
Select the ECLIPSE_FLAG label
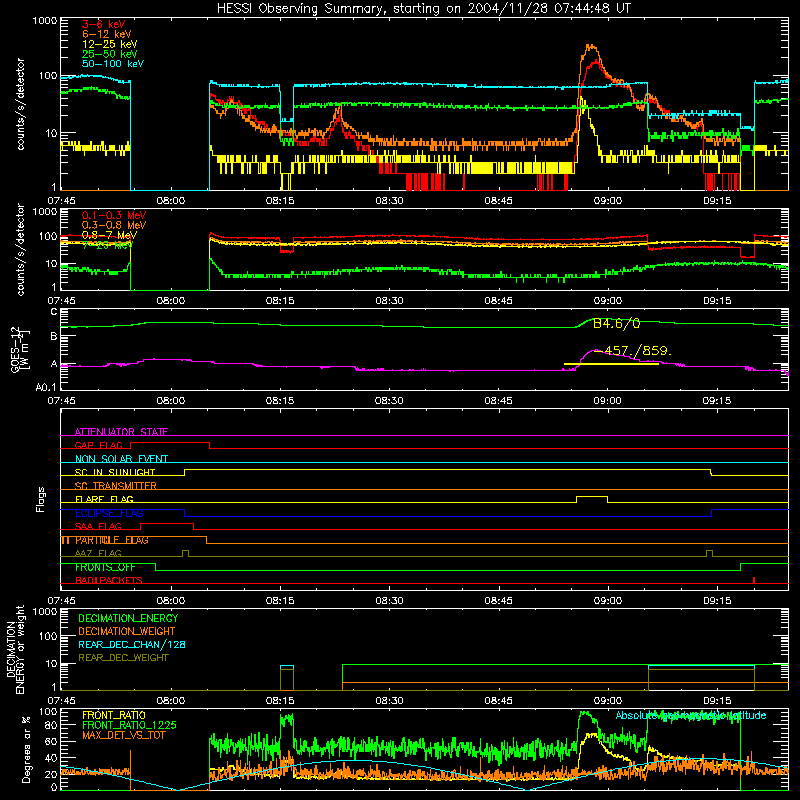point(109,513)
